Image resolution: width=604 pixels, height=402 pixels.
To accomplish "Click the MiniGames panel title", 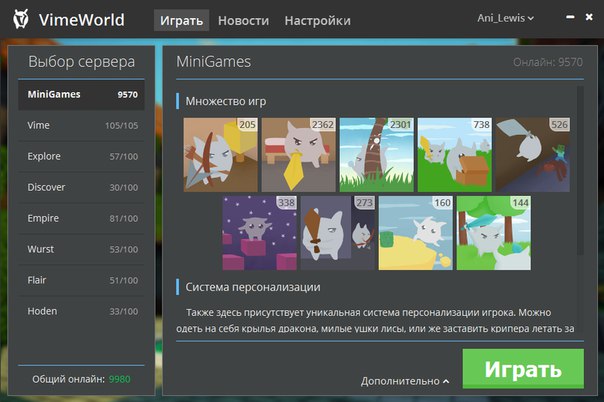I will point(213,62).
